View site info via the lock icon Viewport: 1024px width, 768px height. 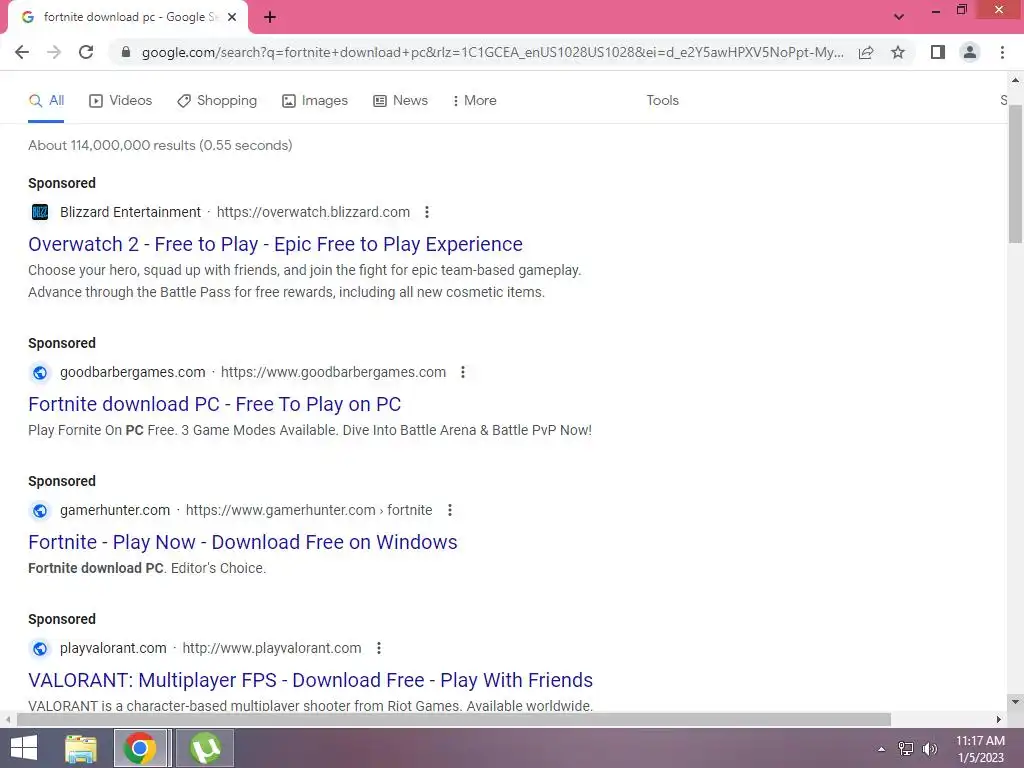point(126,52)
